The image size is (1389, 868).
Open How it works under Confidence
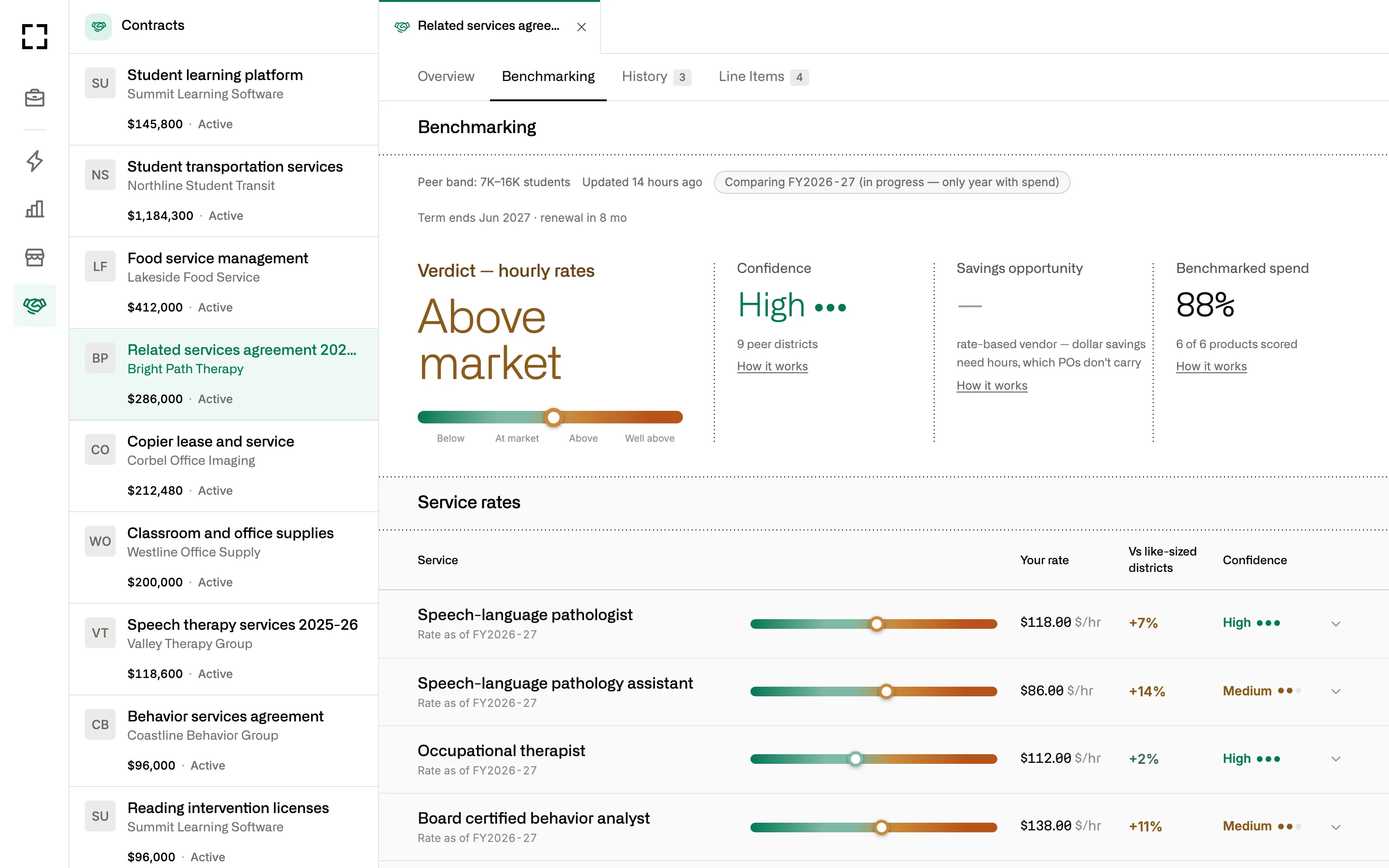[x=772, y=366]
